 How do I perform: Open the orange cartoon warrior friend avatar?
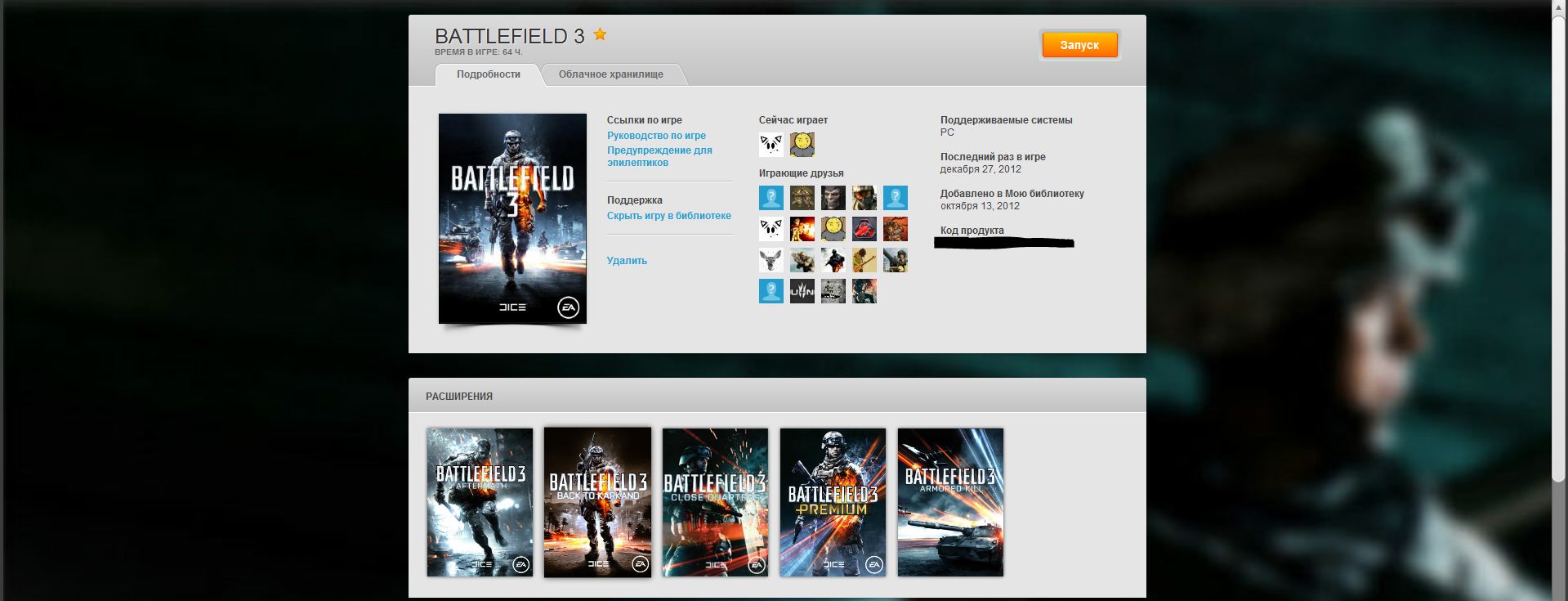point(896,229)
